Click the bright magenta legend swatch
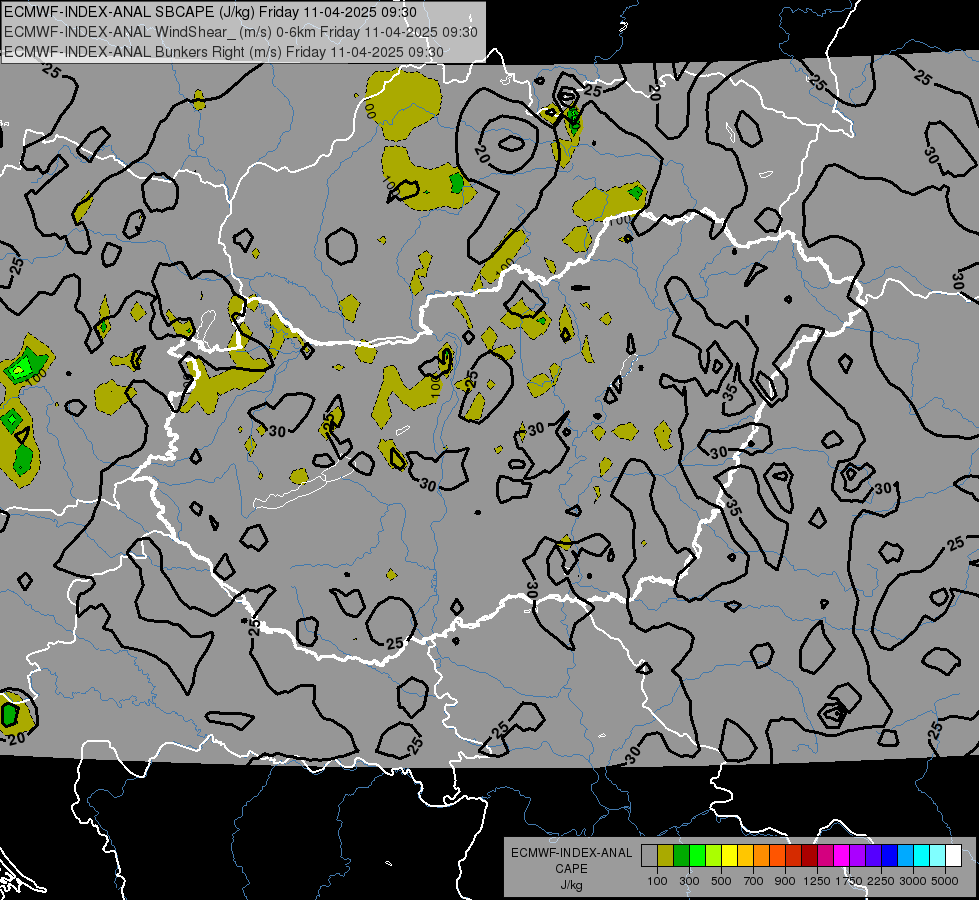 click(842, 856)
